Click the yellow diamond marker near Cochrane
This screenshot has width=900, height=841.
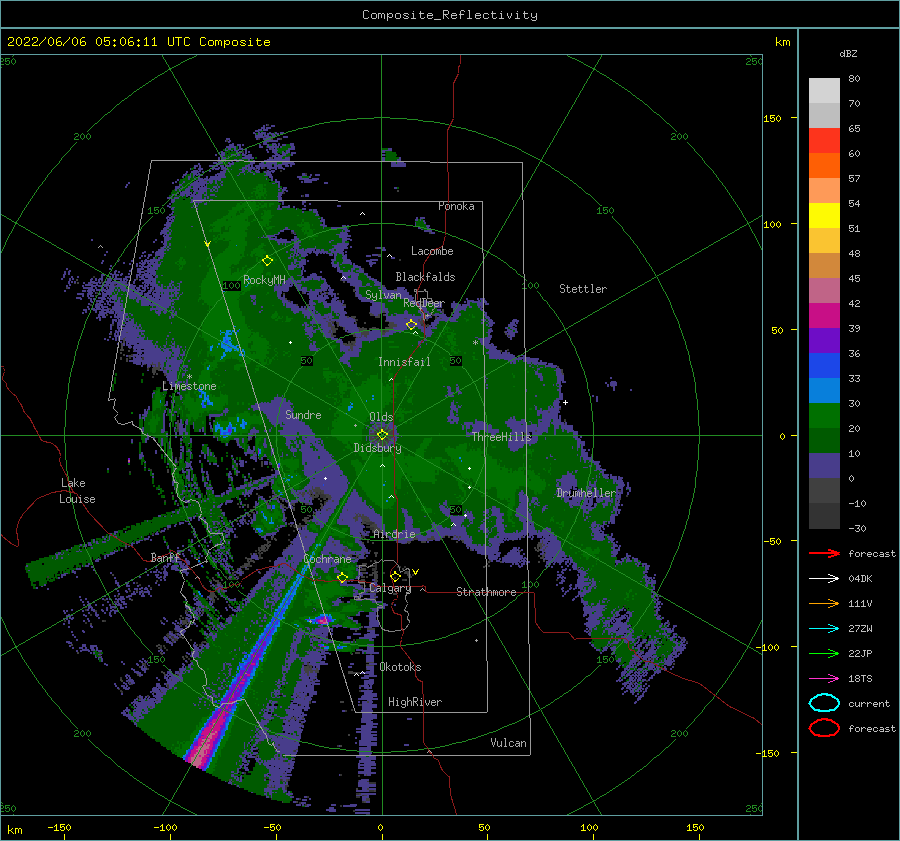[x=342, y=577]
